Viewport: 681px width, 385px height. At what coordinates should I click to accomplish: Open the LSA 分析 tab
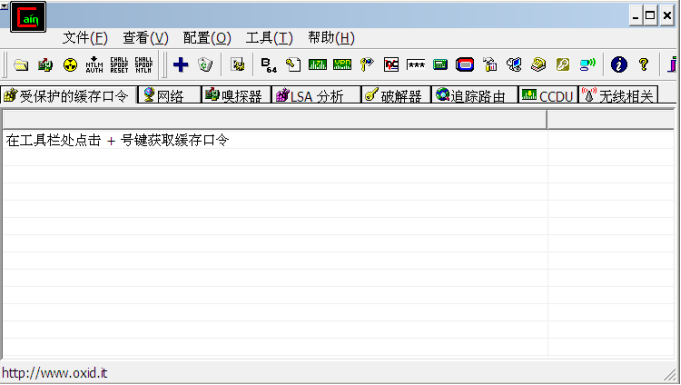317,96
